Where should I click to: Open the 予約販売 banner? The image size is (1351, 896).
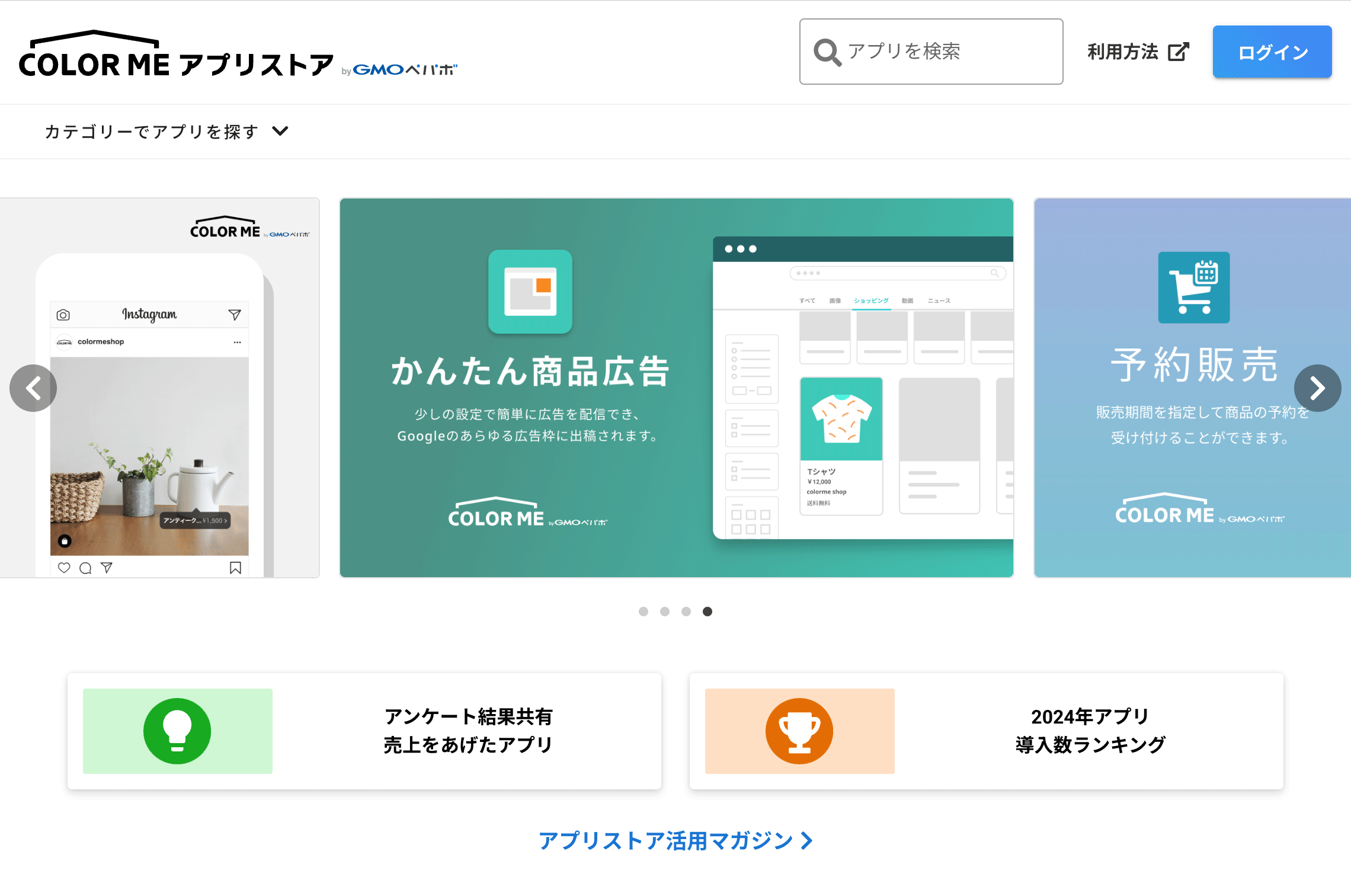pyautogui.click(x=1192, y=388)
